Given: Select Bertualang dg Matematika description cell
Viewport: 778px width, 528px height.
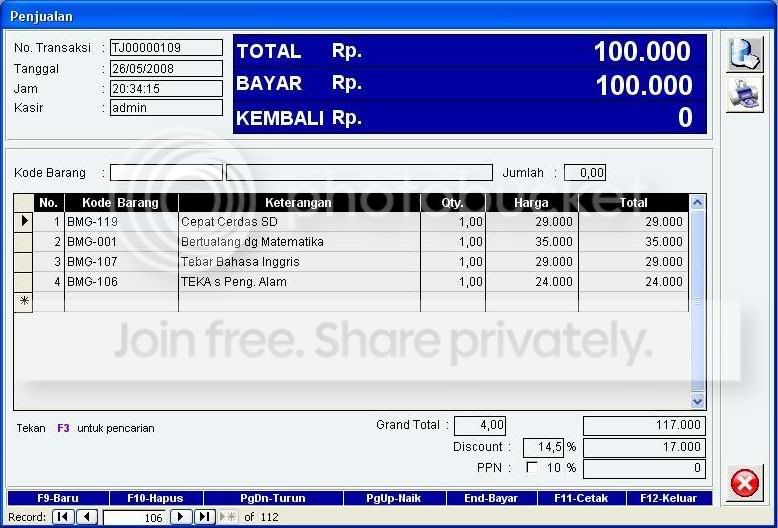Looking at the screenshot, I should (299, 242).
